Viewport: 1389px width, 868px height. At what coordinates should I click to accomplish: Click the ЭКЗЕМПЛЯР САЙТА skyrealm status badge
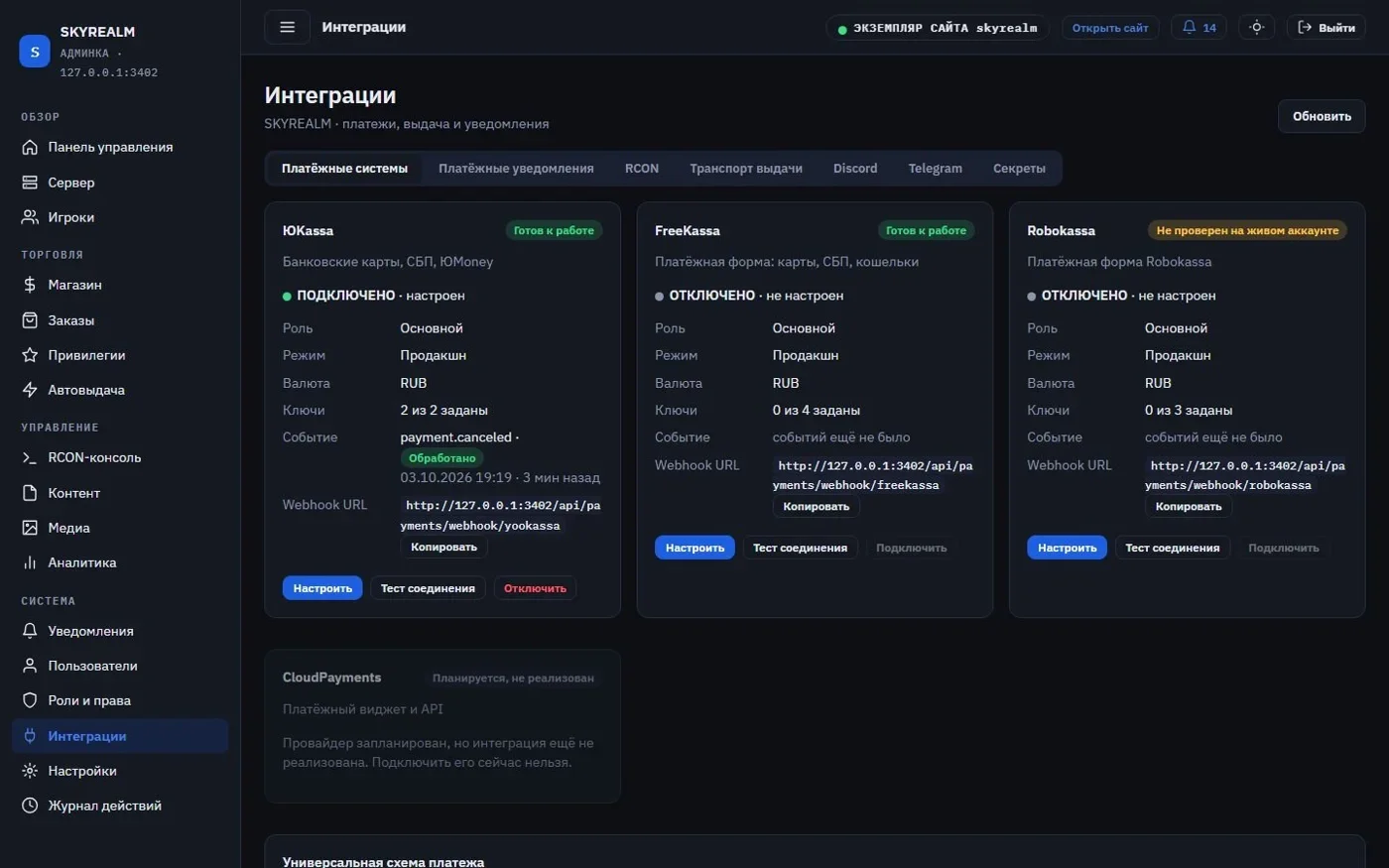(937, 28)
